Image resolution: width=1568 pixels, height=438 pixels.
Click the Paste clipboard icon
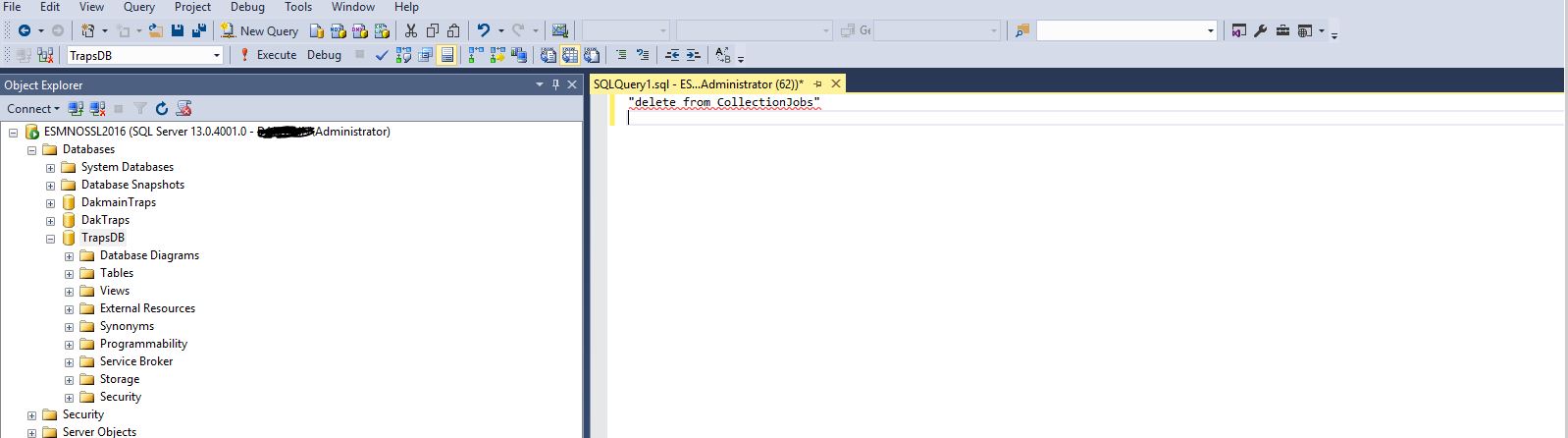click(453, 30)
